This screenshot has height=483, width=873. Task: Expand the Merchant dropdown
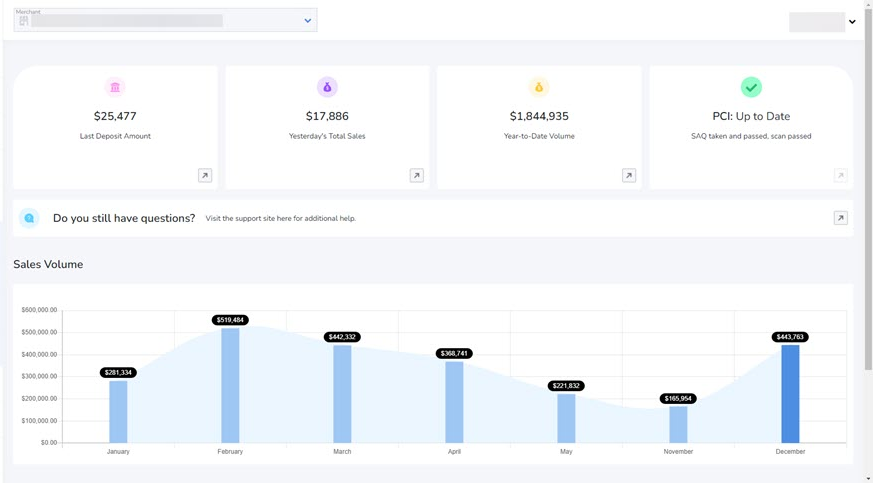point(307,21)
